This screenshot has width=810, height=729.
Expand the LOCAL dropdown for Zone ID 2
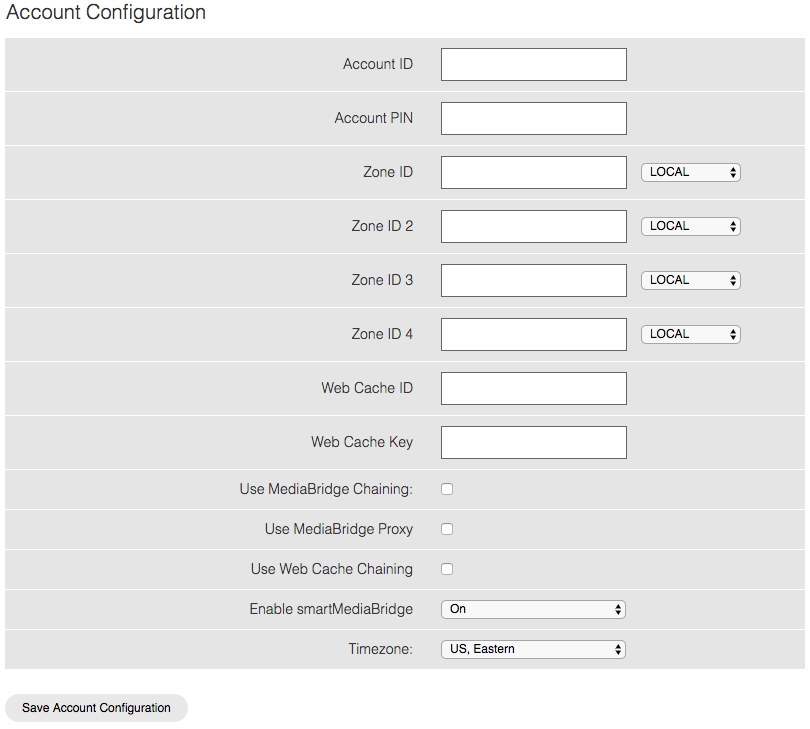(x=691, y=226)
